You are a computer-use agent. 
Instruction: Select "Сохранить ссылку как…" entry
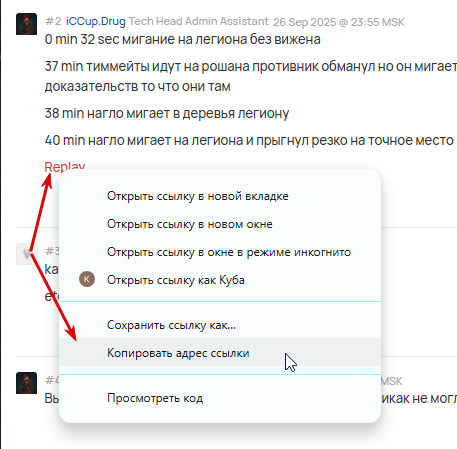[x=220, y=325]
